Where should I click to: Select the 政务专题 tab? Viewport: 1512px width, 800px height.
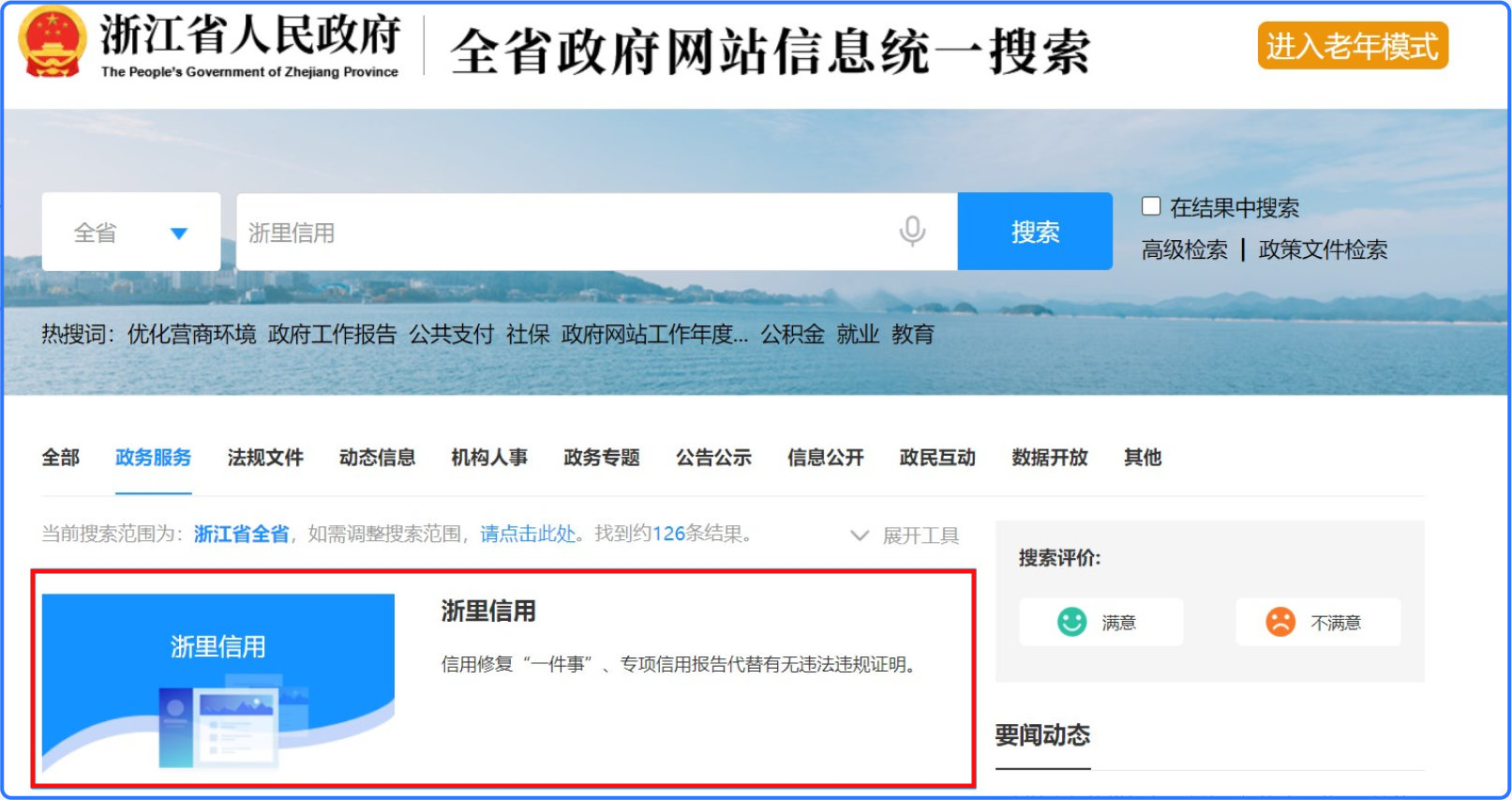(x=601, y=458)
